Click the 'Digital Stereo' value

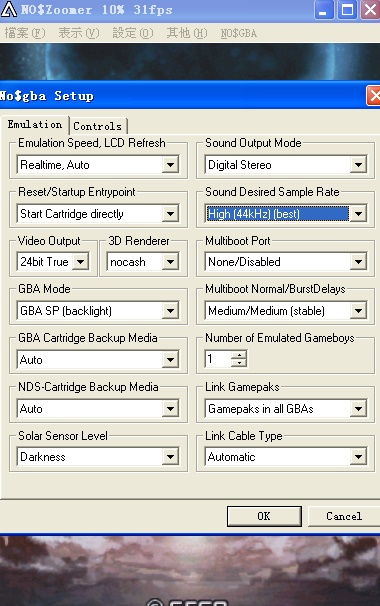[240, 165]
